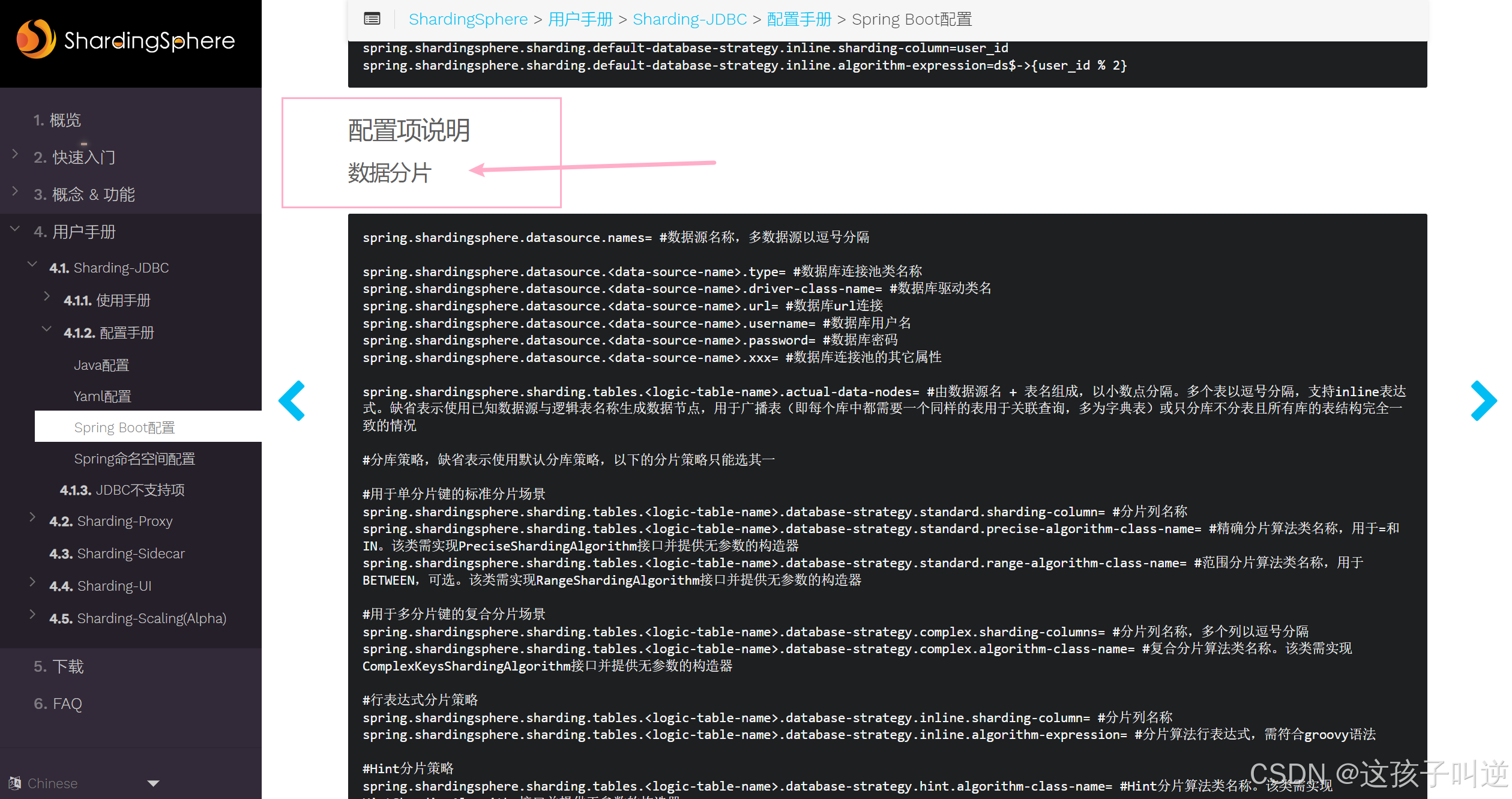Expand the 4.2 Sharding-Proxy chevron
This screenshot has height=799, width=1512.
(32, 517)
